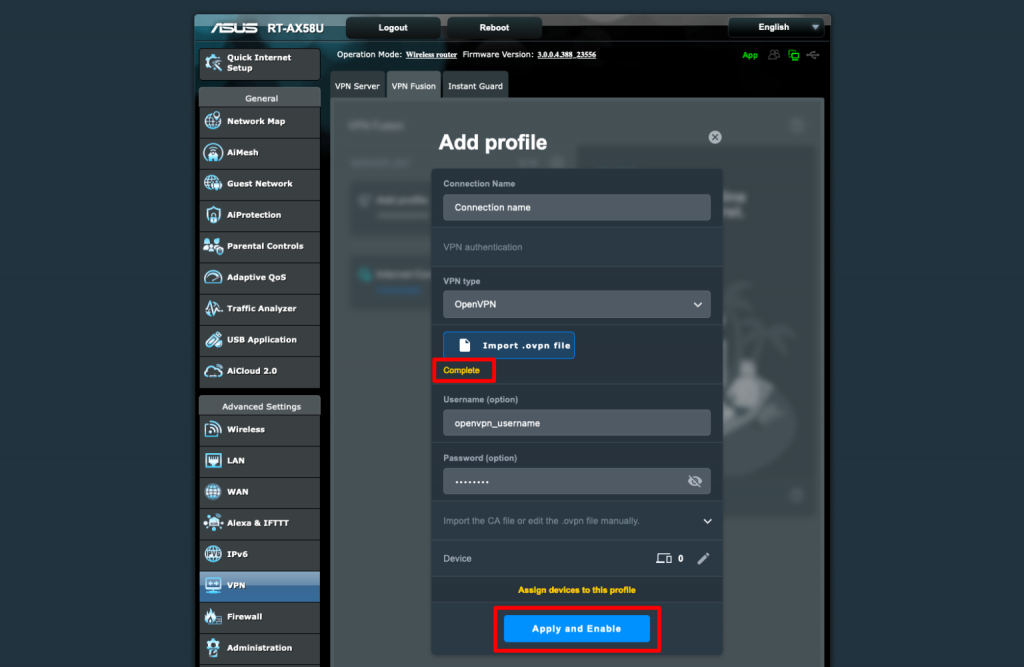Click the Parental Controls icon

tap(213, 246)
